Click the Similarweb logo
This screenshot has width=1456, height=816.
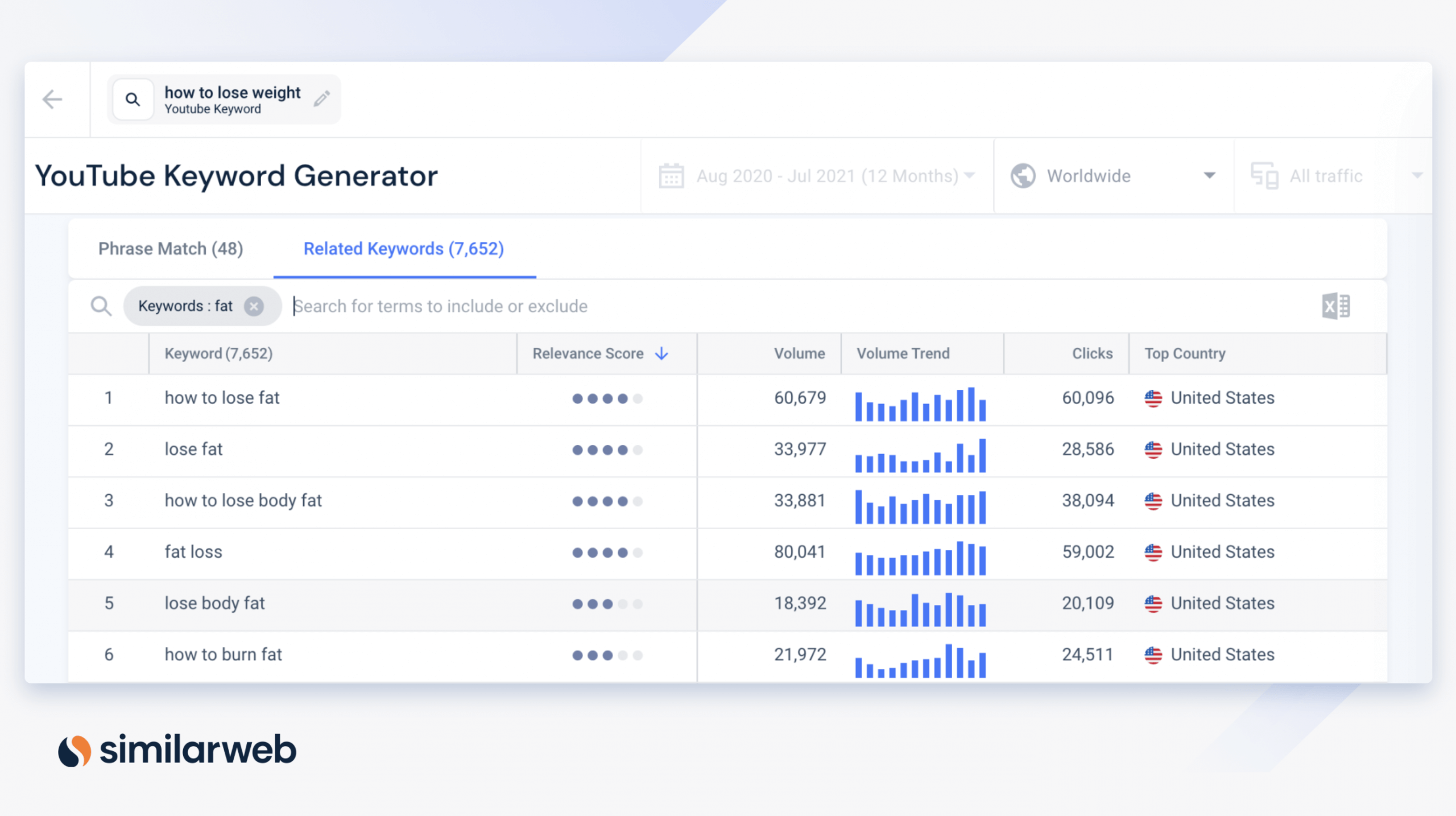click(x=177, y=749)
